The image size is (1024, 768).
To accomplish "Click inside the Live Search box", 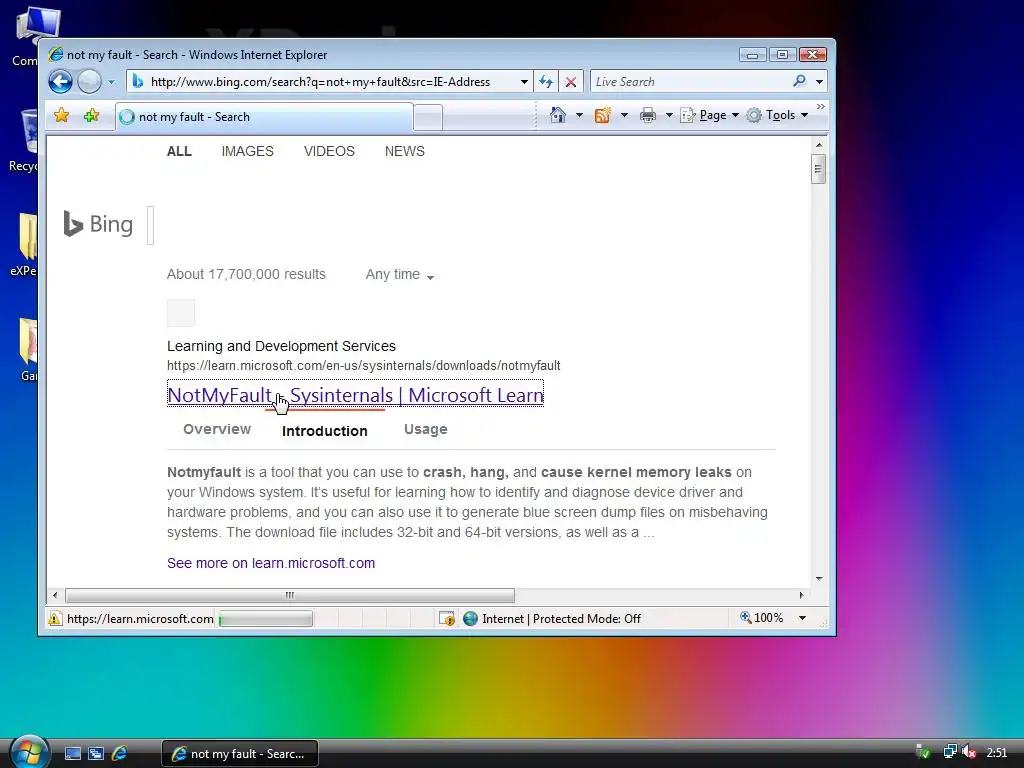I will click(x=690, y=82).
